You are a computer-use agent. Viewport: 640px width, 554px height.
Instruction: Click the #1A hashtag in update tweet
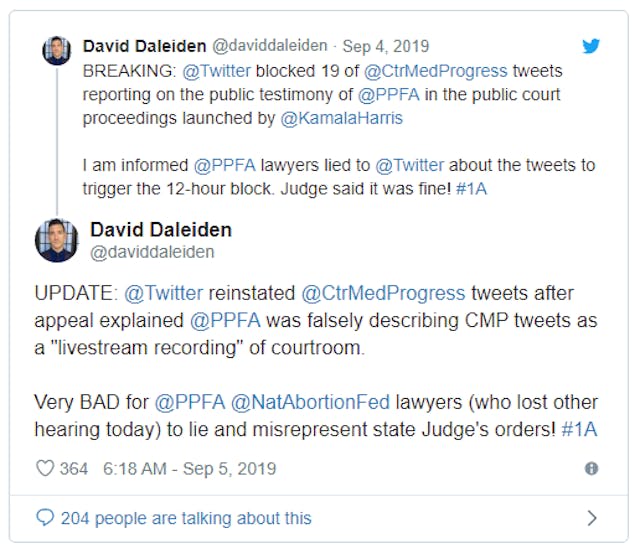coord(580,426)
